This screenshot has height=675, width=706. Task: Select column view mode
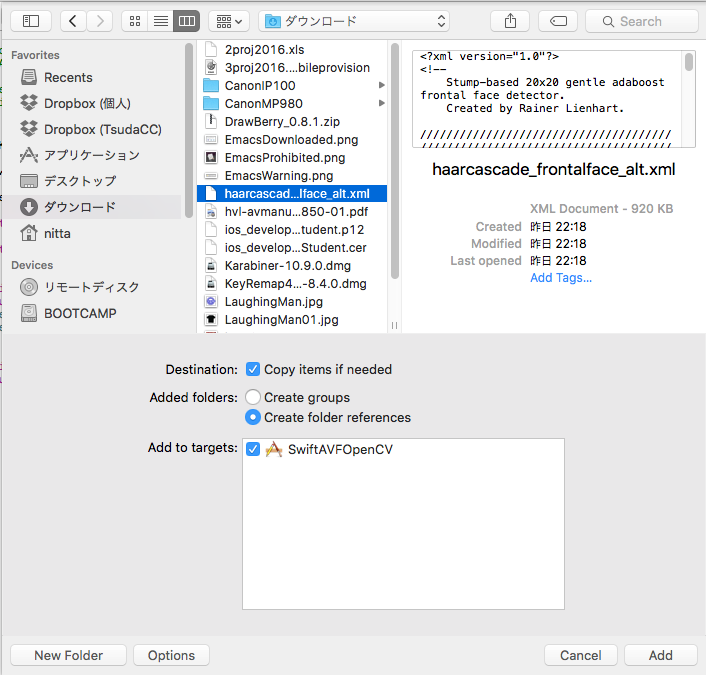pyautogui.click(x=186, y=20)
